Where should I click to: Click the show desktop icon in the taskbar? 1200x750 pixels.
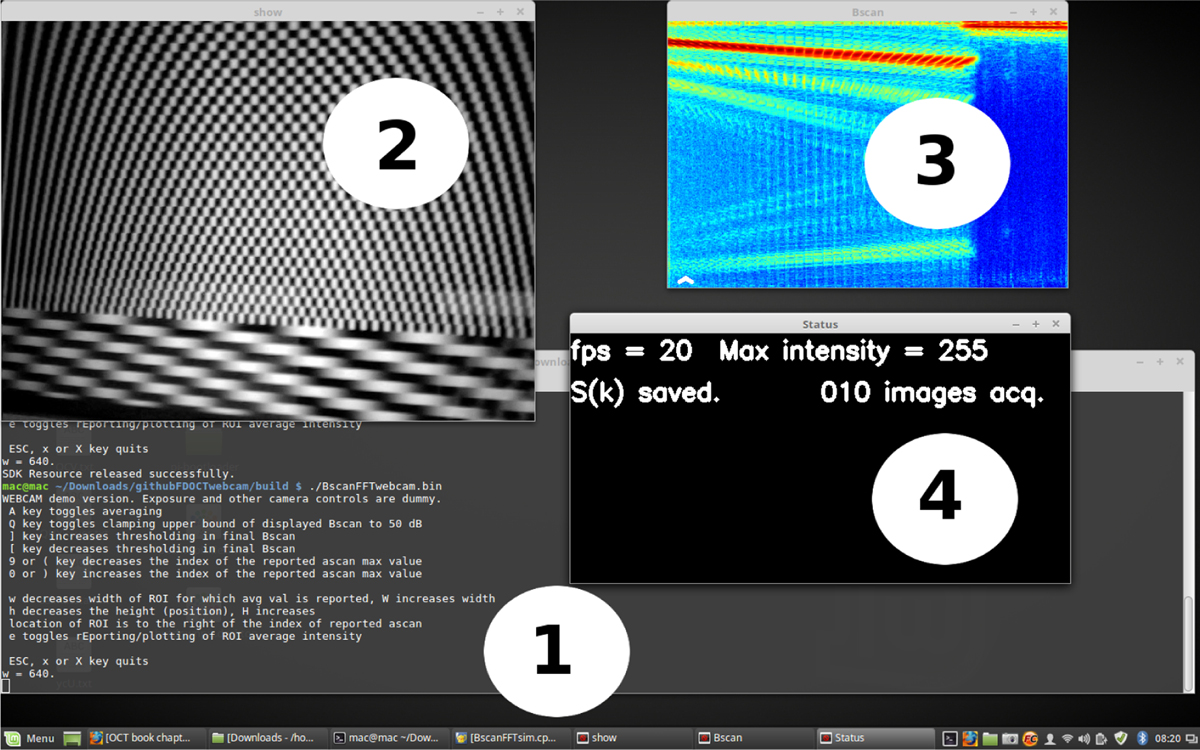[72, 738]
